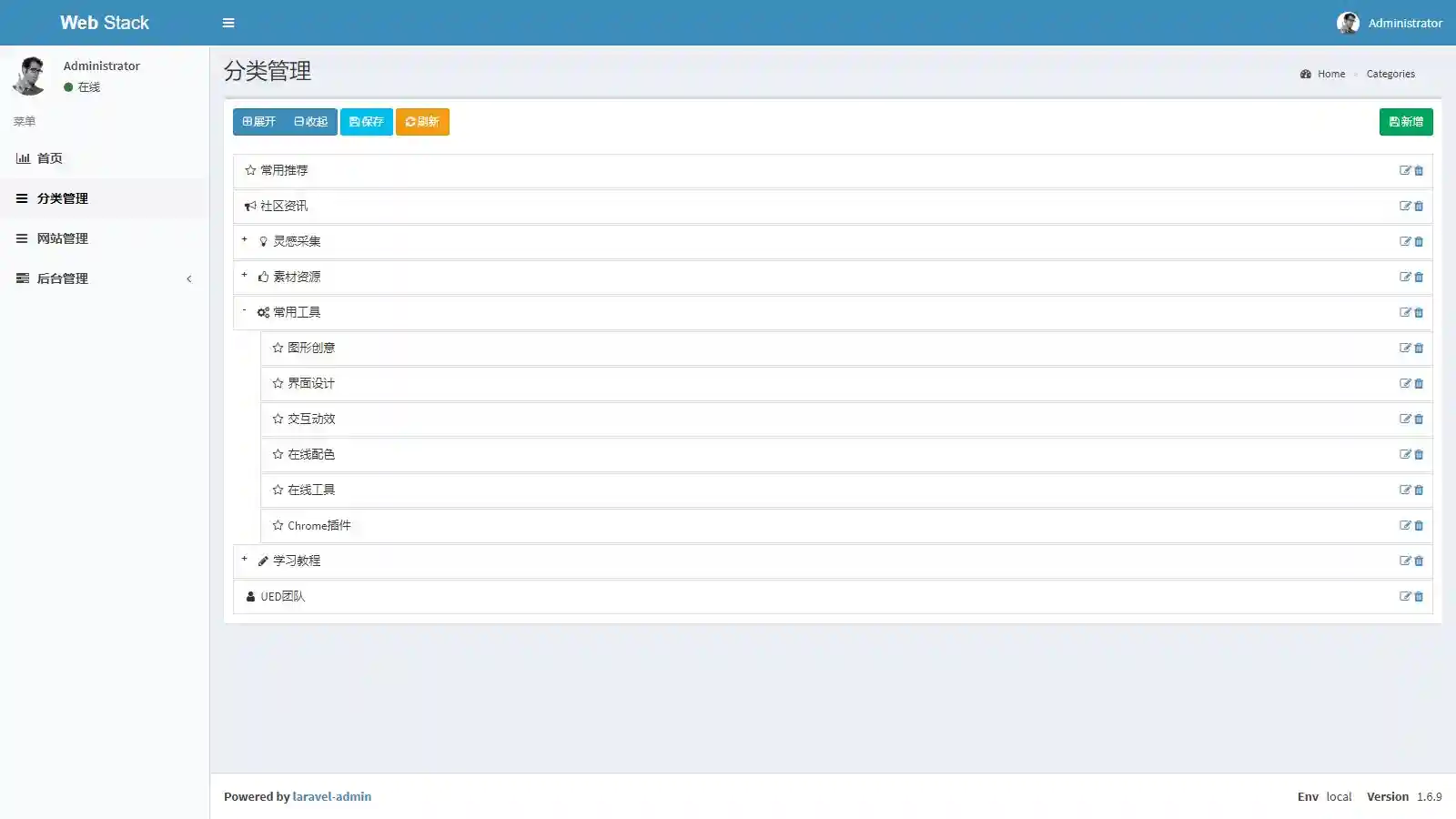Select the UED团队 category row label
The image size is (1456, 819).
click(283, 596)
